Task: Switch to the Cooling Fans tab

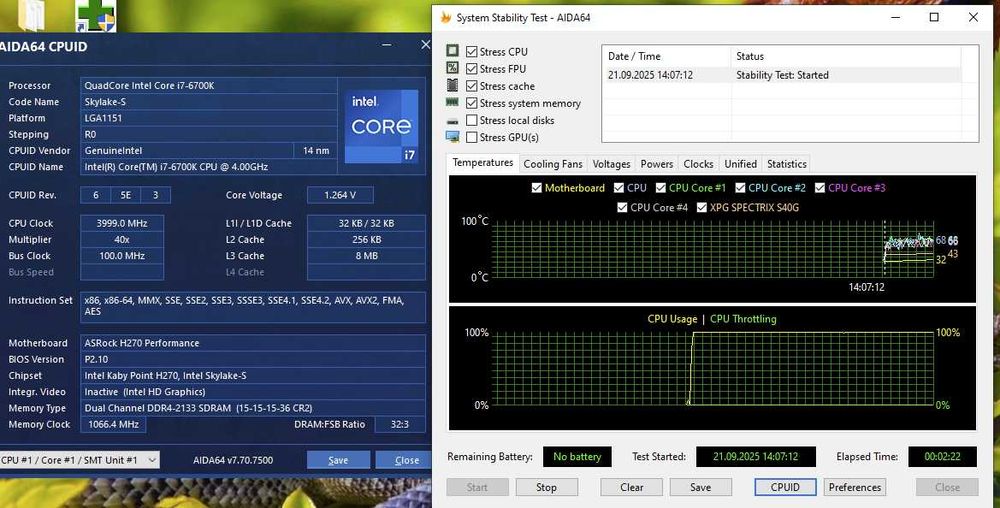Action: pyautogui.click(x=553, y=164)
